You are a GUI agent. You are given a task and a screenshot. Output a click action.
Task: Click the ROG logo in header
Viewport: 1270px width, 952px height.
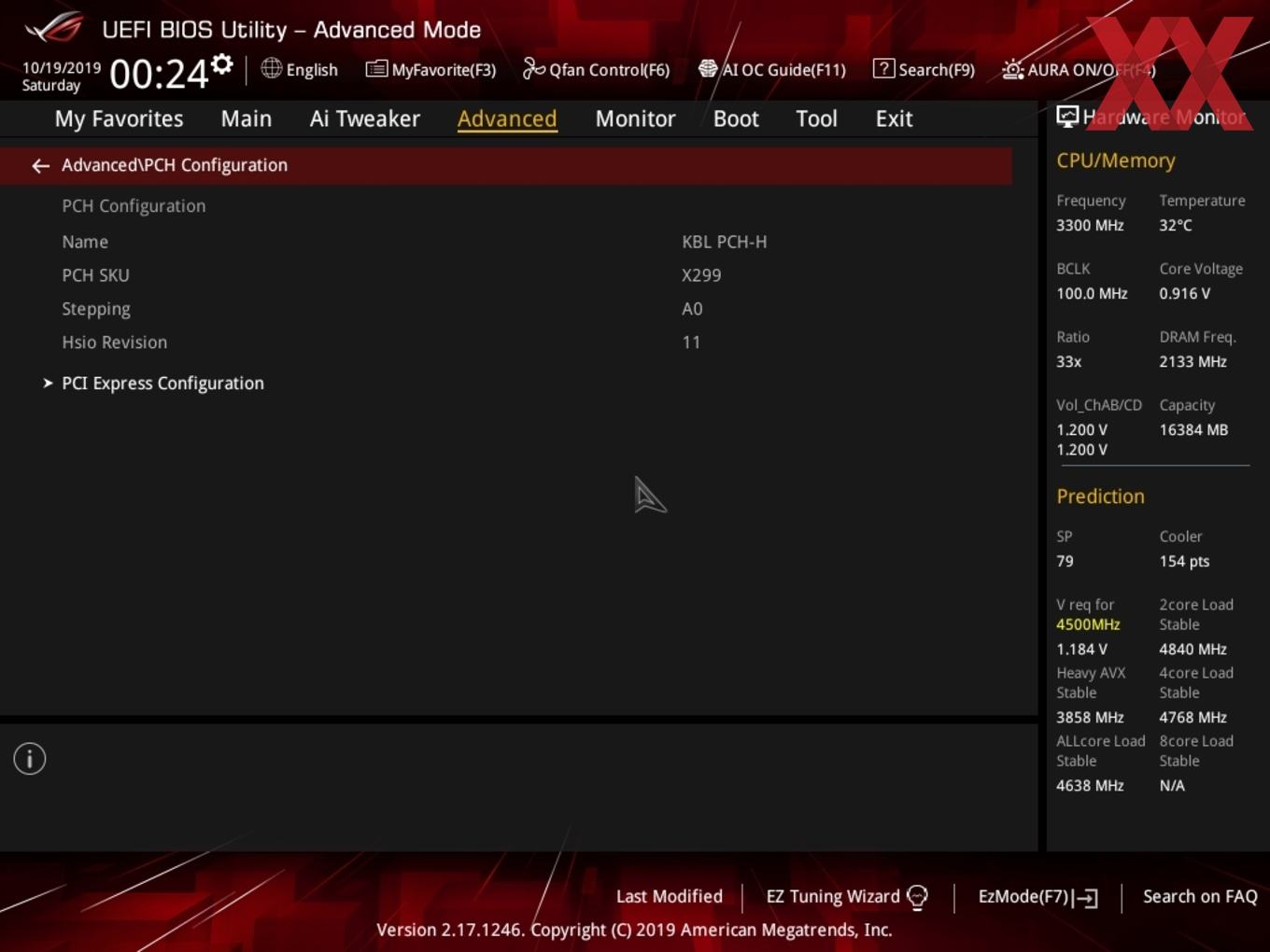click(54, 28)
